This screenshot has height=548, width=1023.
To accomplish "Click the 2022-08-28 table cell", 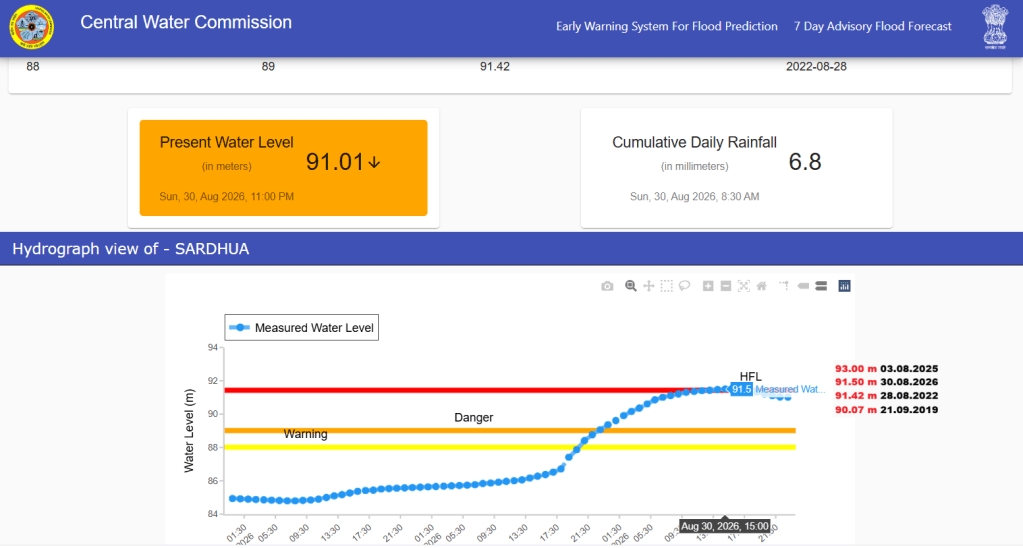I will pos(816,67).
